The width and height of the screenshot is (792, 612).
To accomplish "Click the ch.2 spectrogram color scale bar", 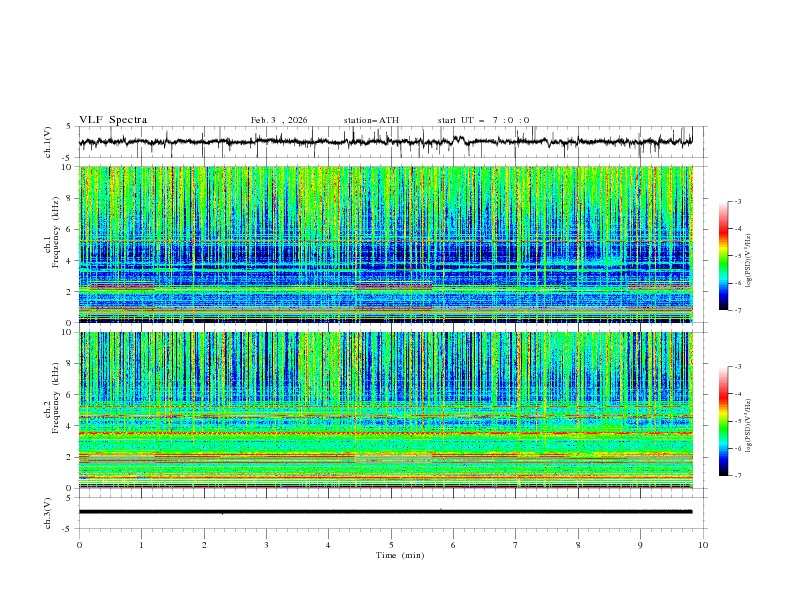I will [x=723, y=421].
